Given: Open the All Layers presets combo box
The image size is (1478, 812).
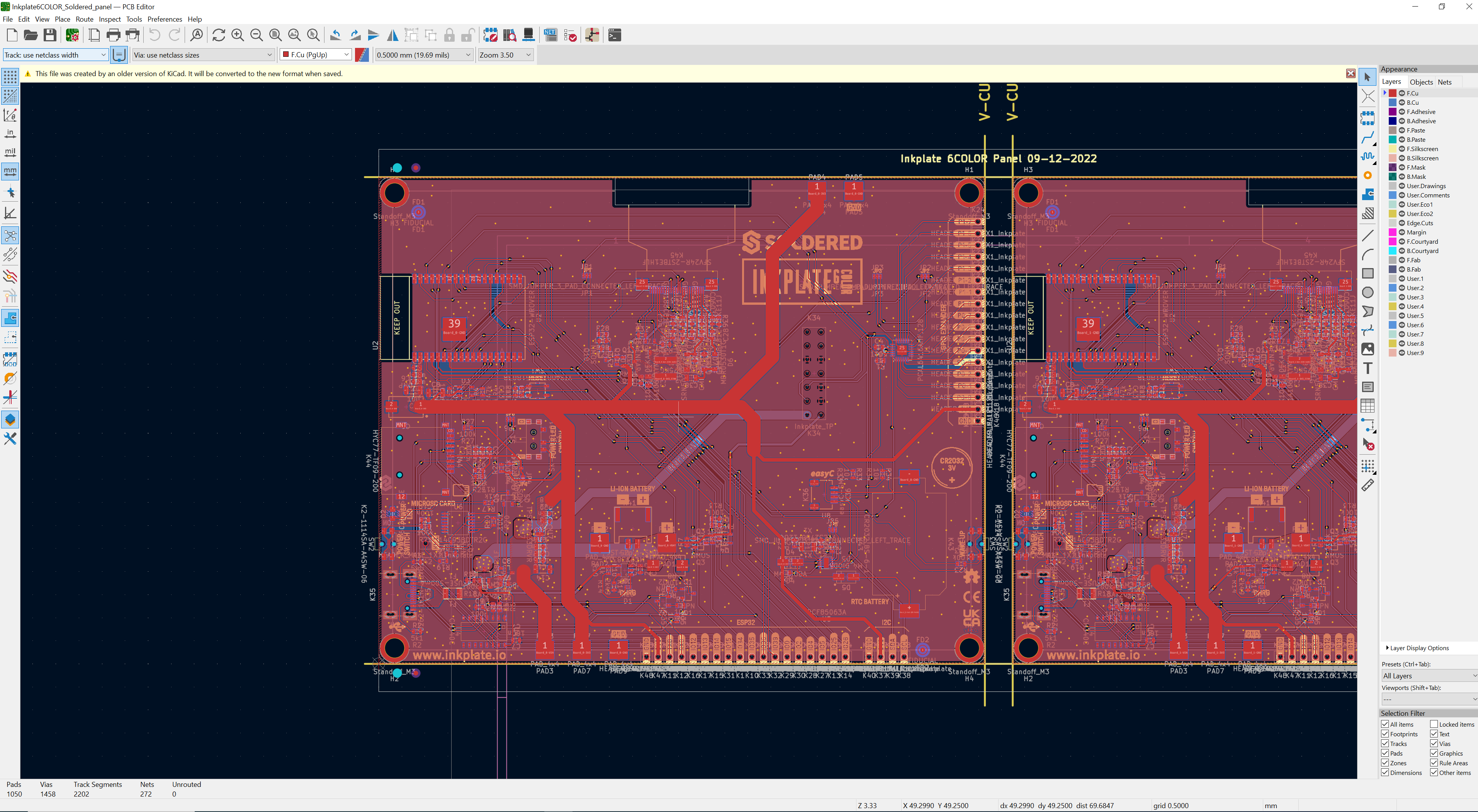Looking at the screenshot, I should 1429,676.
